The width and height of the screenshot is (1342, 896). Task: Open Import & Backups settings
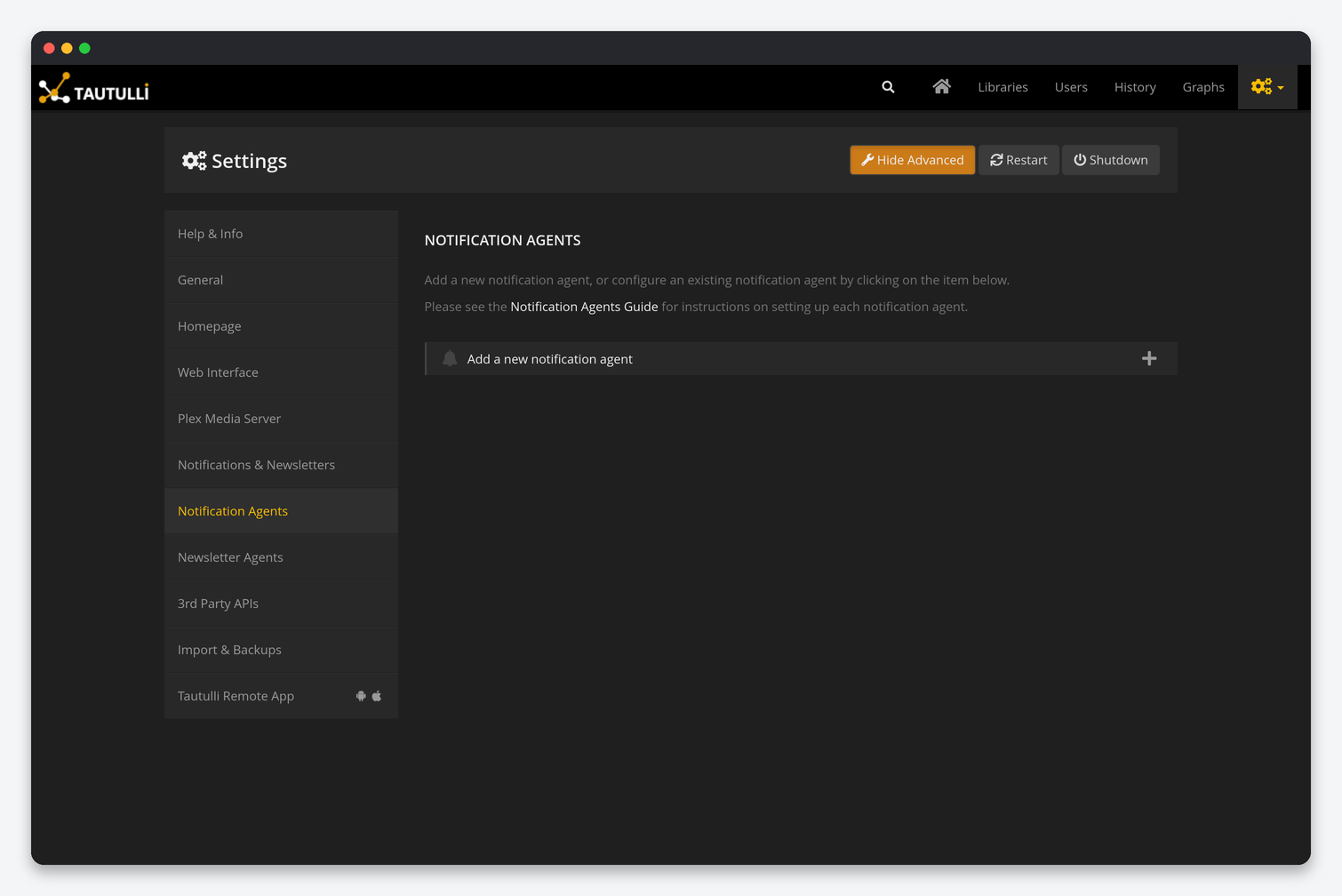(x=281, y=650)
